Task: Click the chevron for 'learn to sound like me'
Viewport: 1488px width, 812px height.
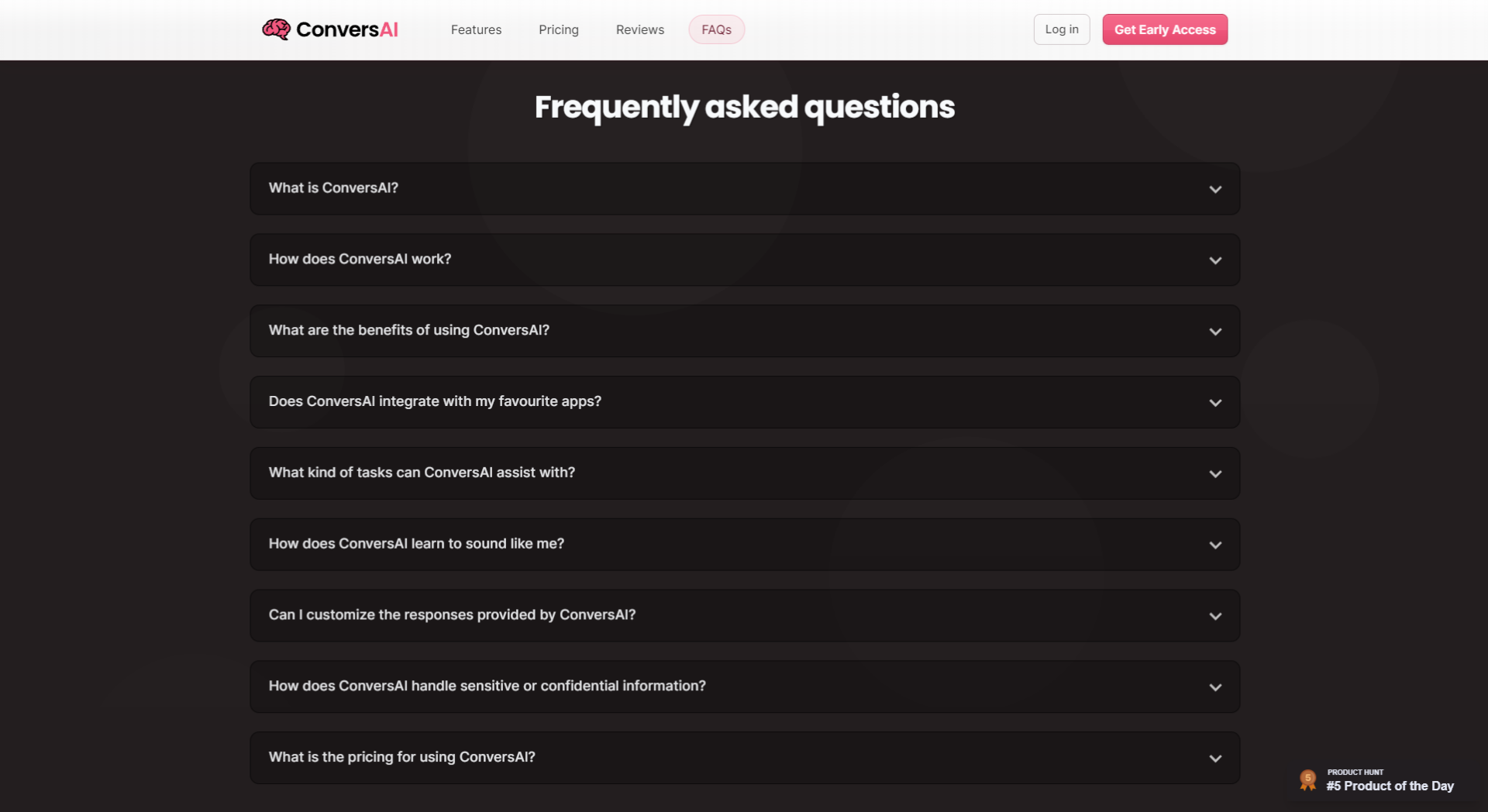Action: pos(1215,545)
